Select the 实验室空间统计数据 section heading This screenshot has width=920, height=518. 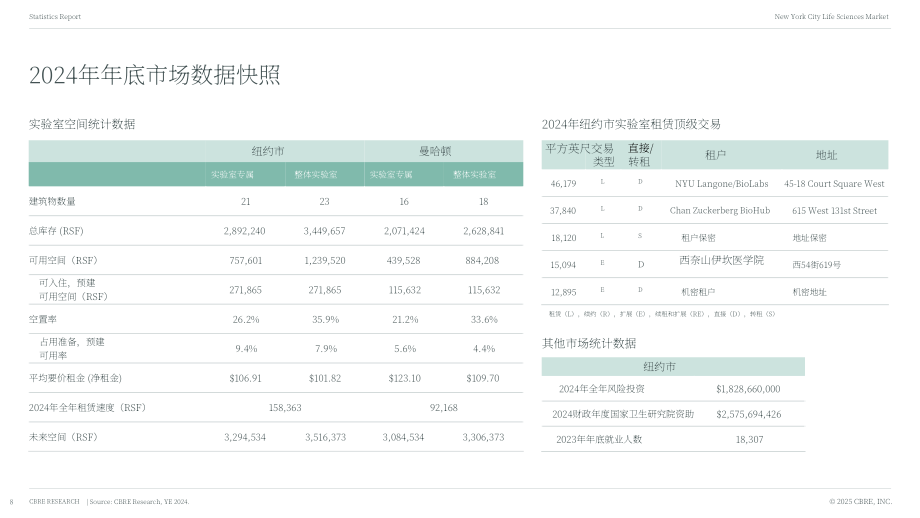[82, 124]
